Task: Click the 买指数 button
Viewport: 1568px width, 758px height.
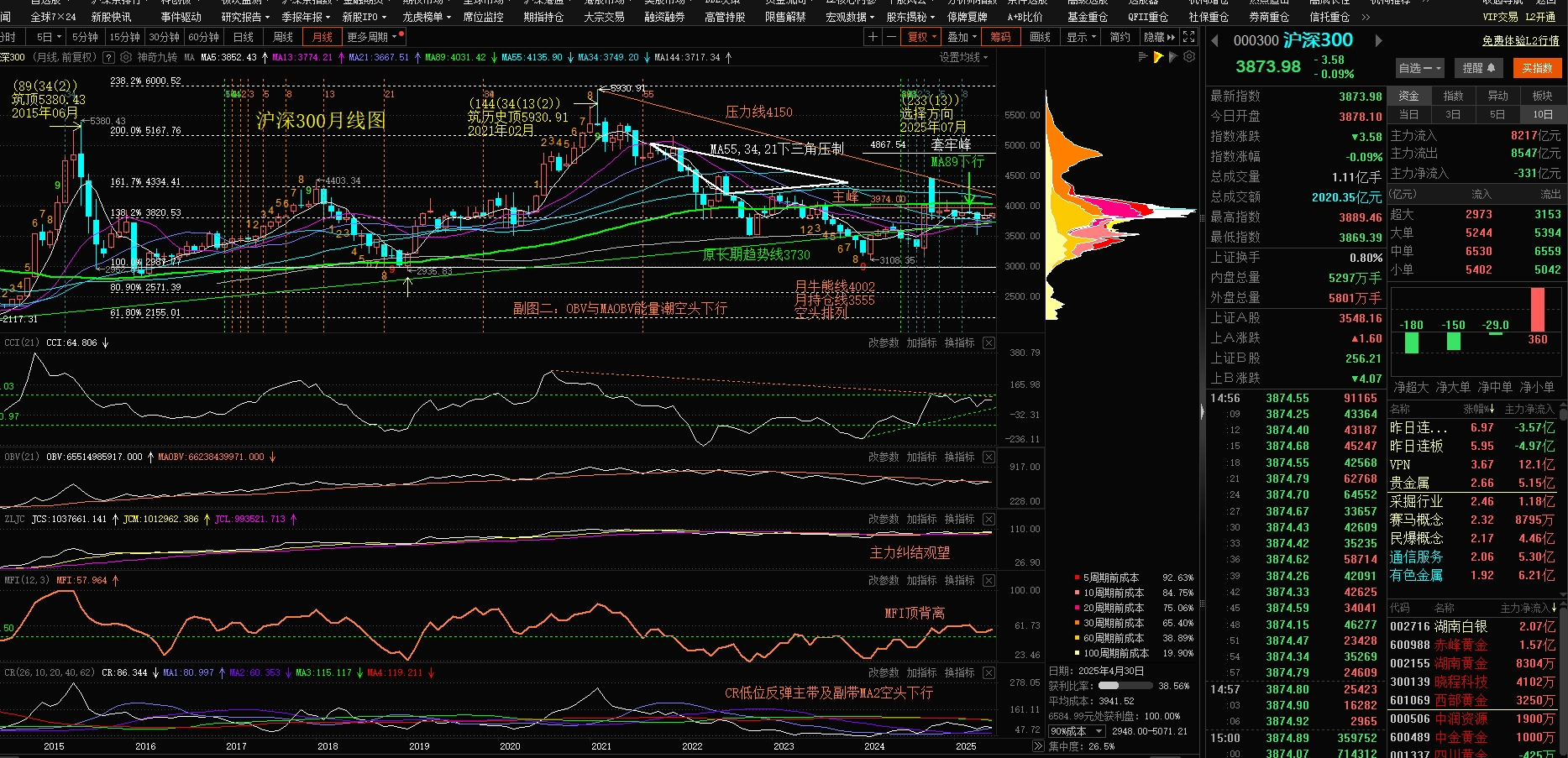Action: pyautogui.click(x=1537, y=68)
